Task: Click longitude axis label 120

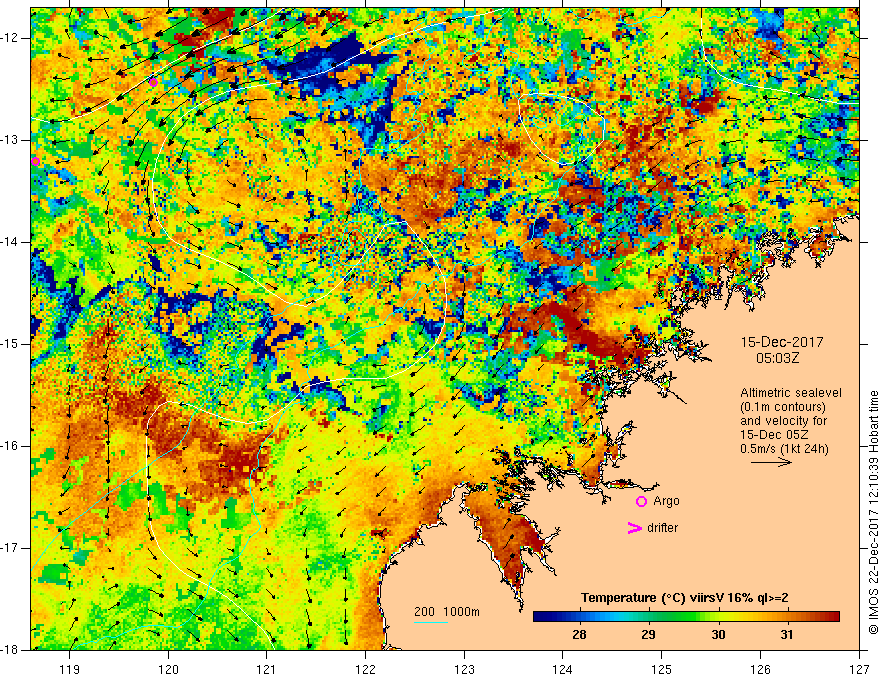Action: pyautogui.click(x=168, y=669)
